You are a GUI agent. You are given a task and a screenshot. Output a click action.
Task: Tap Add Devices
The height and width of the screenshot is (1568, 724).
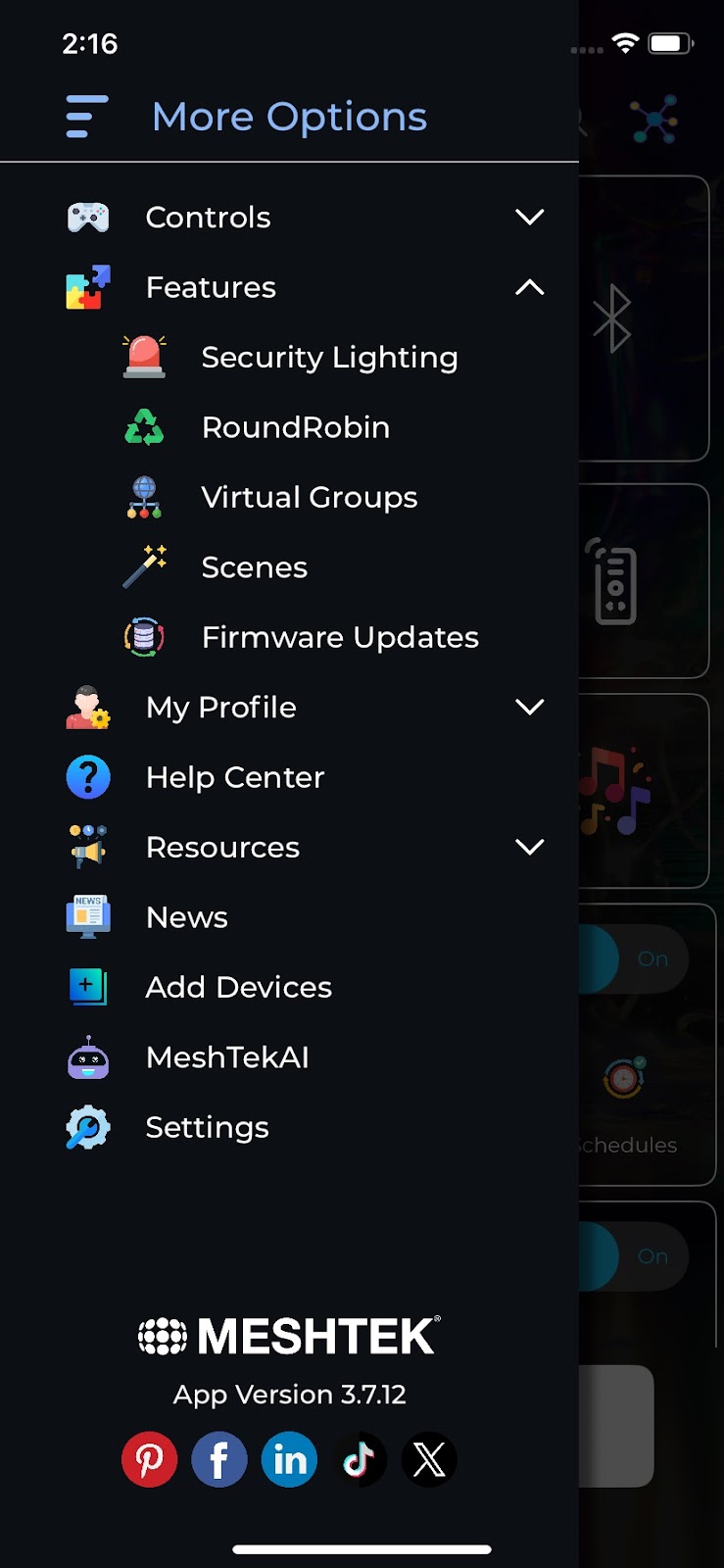coord(238,987)
